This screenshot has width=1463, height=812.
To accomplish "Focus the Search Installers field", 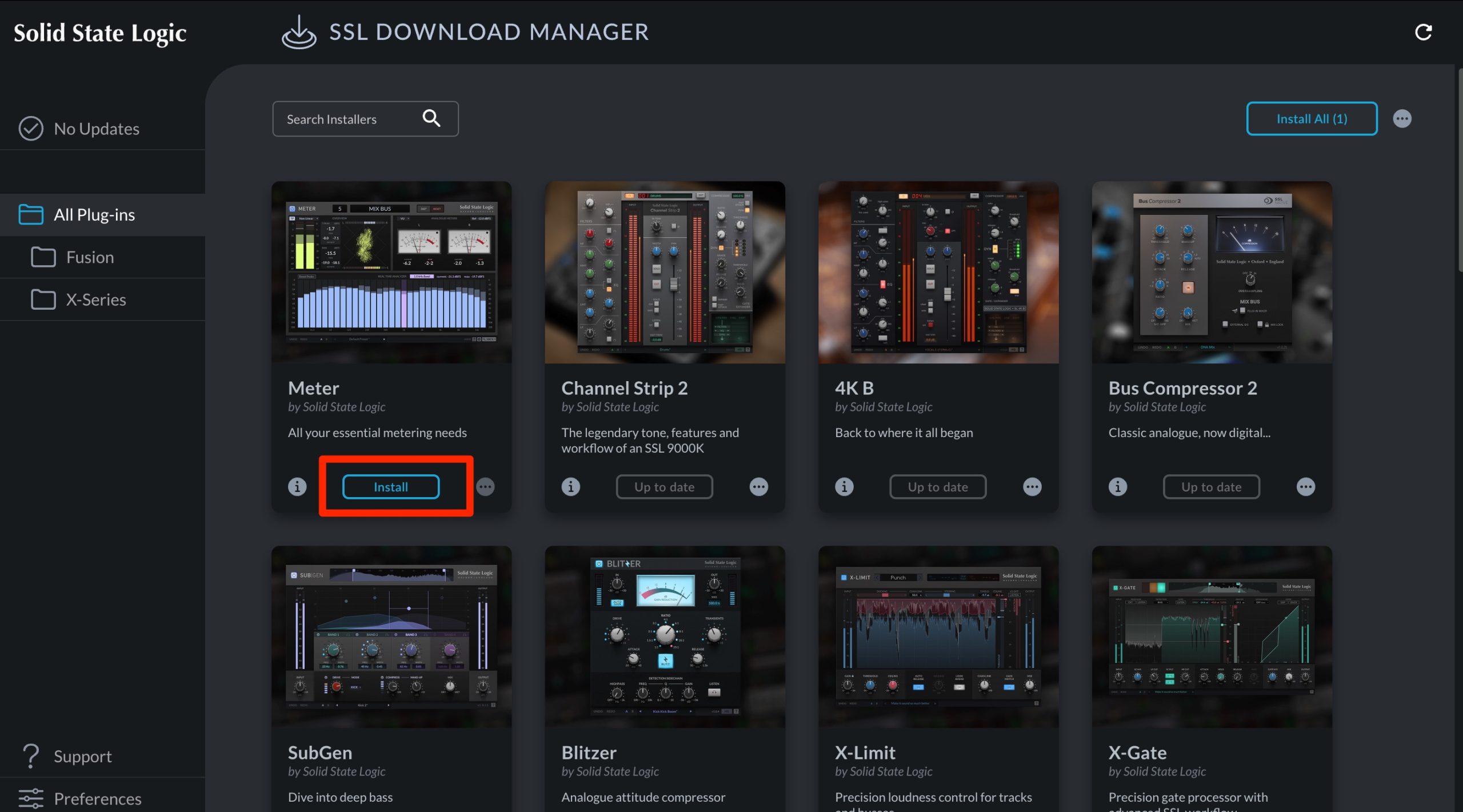I will coord(365,119).
